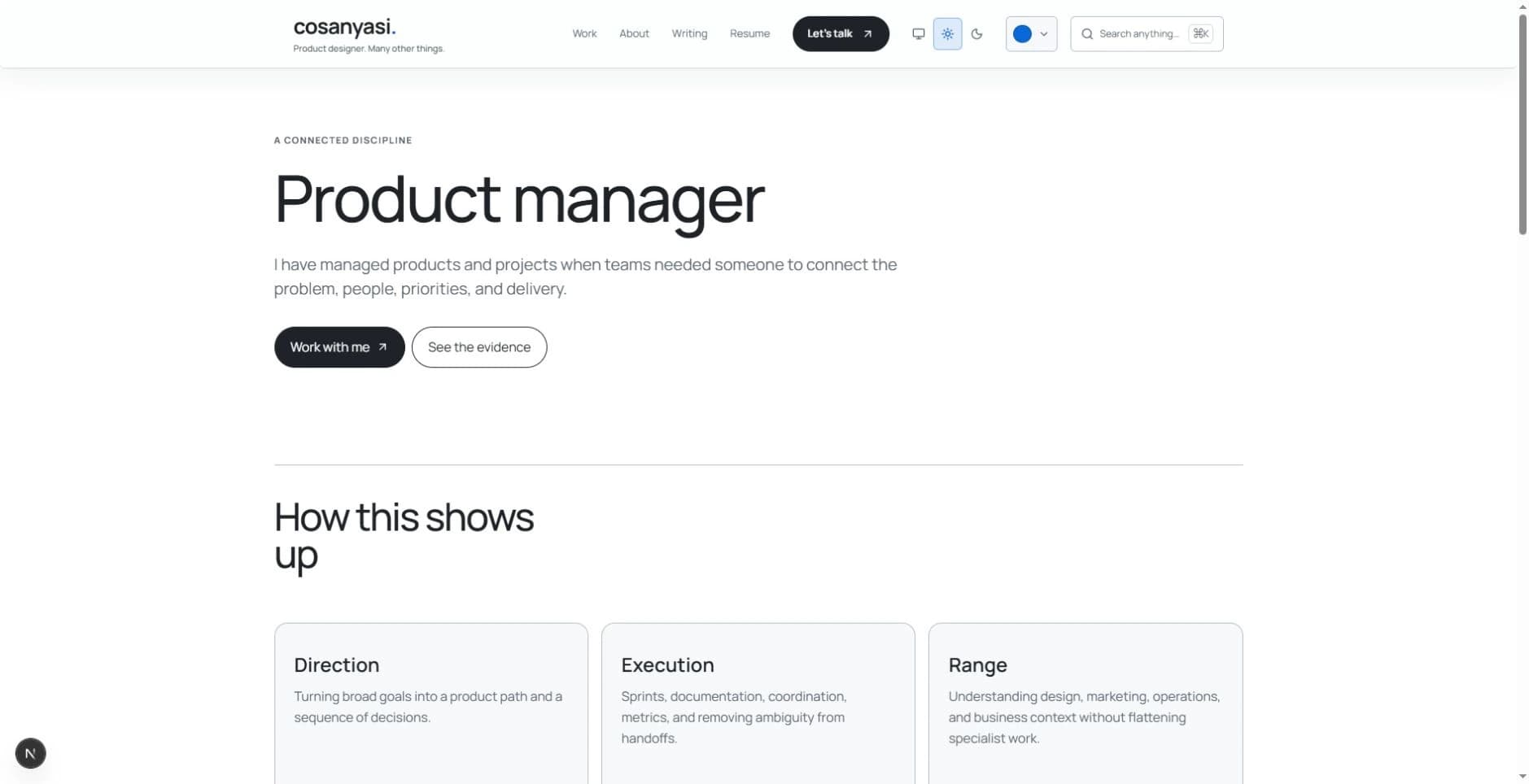Click the scrollbar down arrow
Image resolution: width=1529 pixels, height=784 pixels.
tap(1522, 777)
